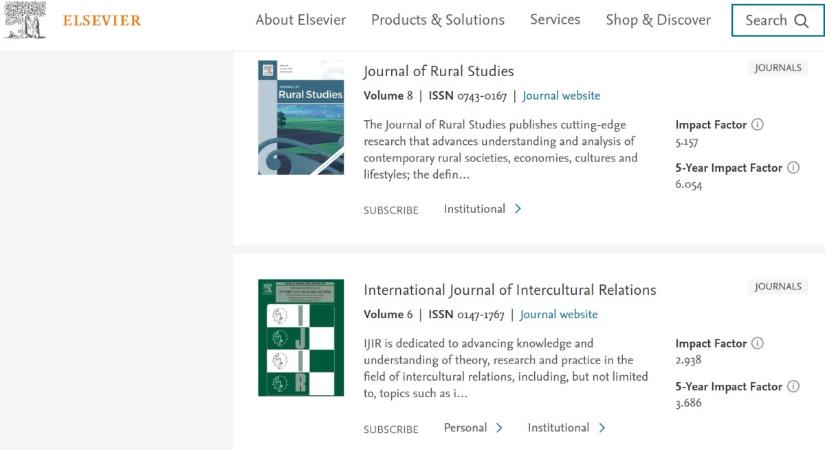Click impact factor value 5.157
The image size is (825, 450).
click(687, 142)
